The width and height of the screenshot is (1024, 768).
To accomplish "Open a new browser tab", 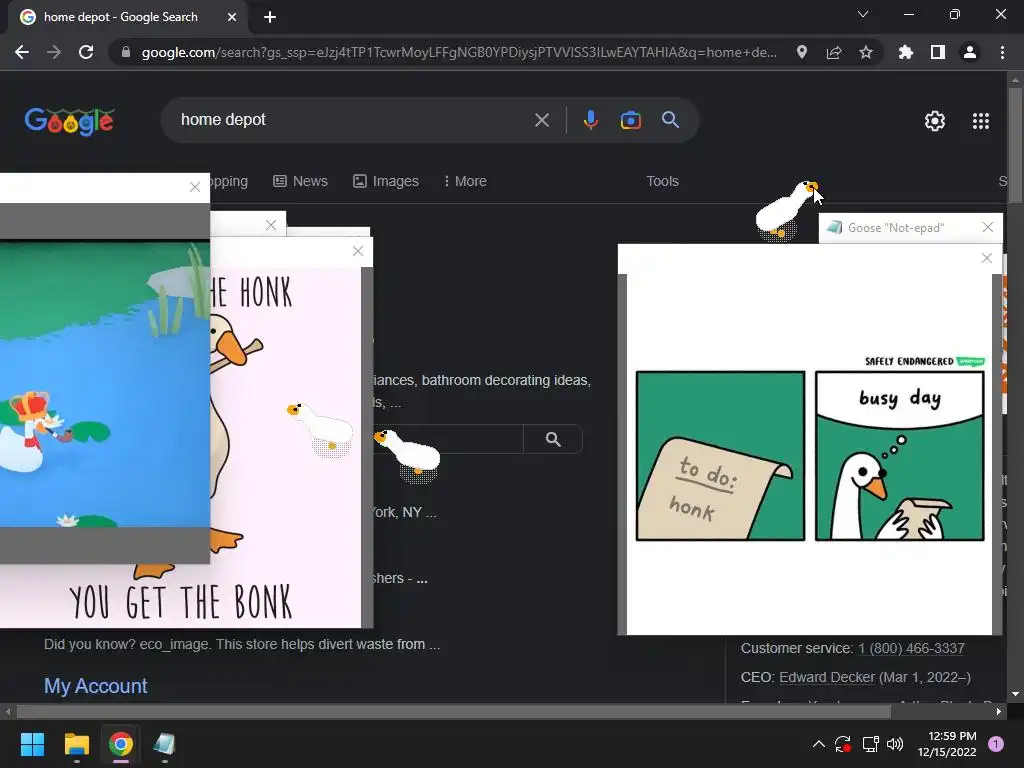I will coord(270,17).
